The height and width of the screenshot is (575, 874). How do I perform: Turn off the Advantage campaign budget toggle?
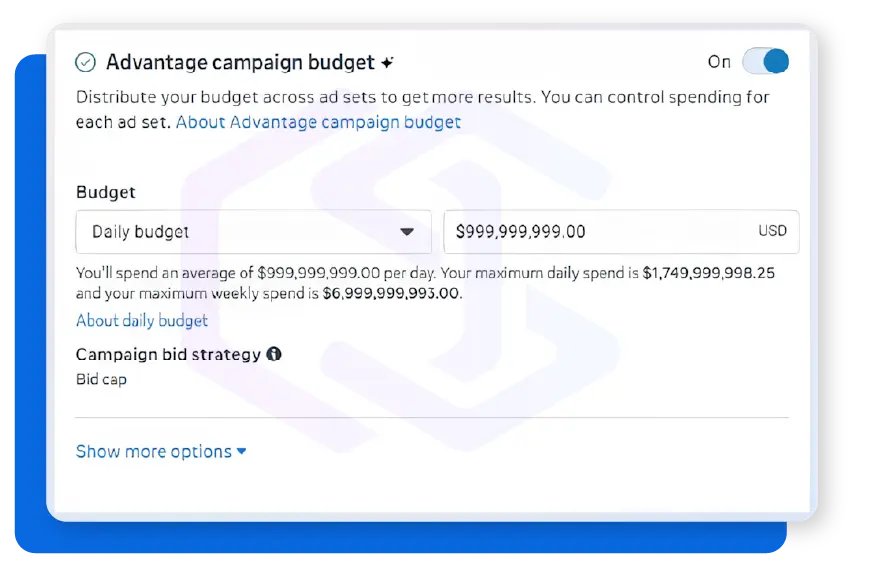[766, 62]
